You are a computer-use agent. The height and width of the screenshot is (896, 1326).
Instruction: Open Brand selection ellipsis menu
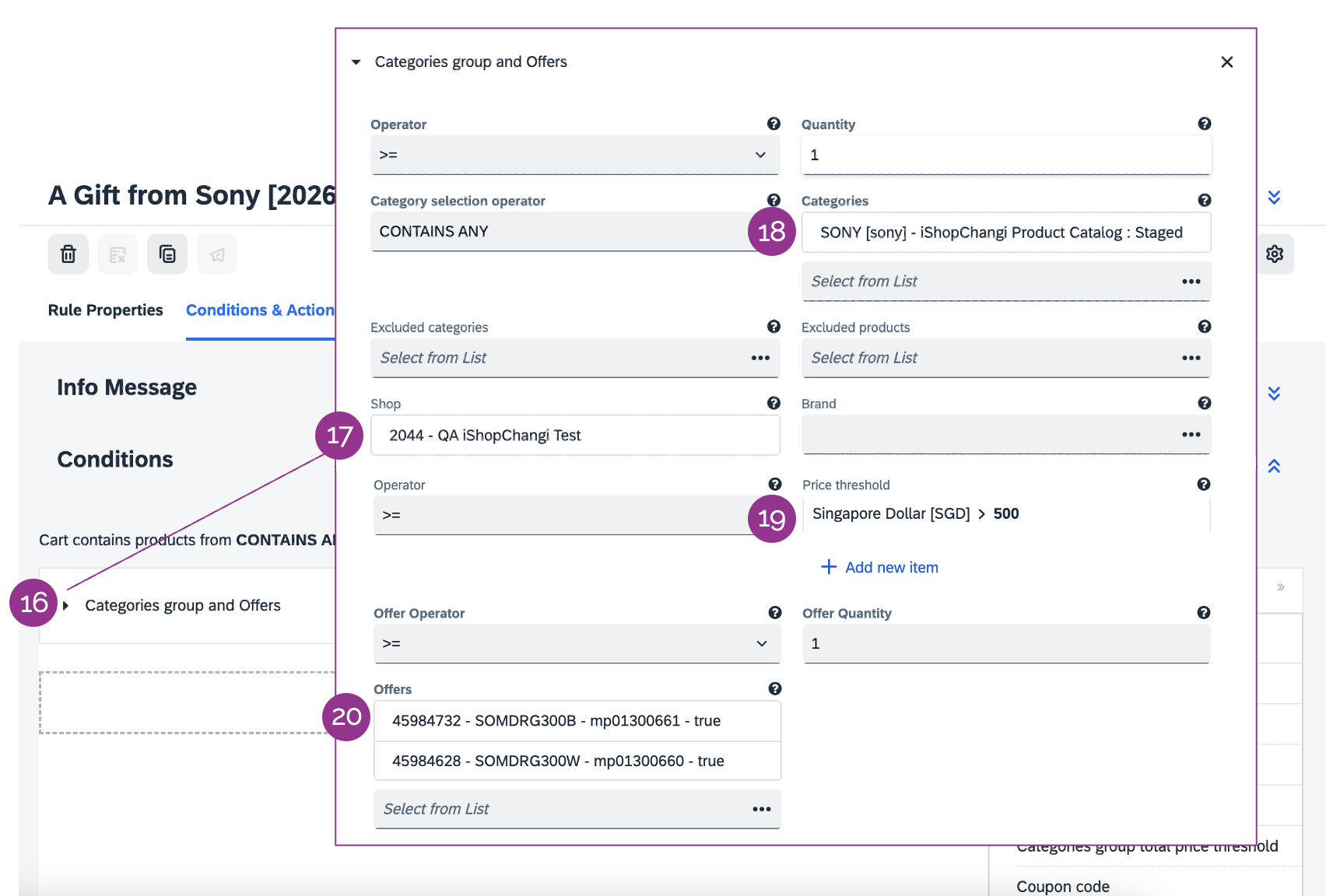[x=1191, y=435]
